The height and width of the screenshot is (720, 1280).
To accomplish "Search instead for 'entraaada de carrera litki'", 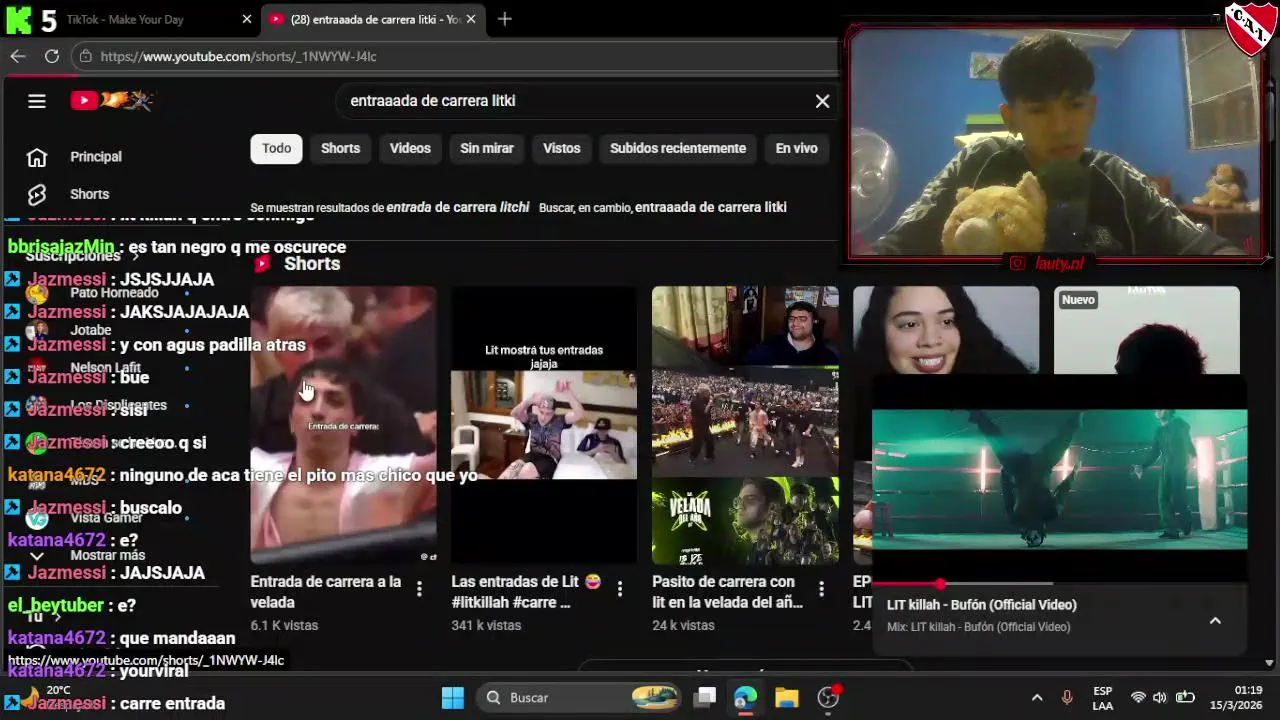I will [711, 207].
